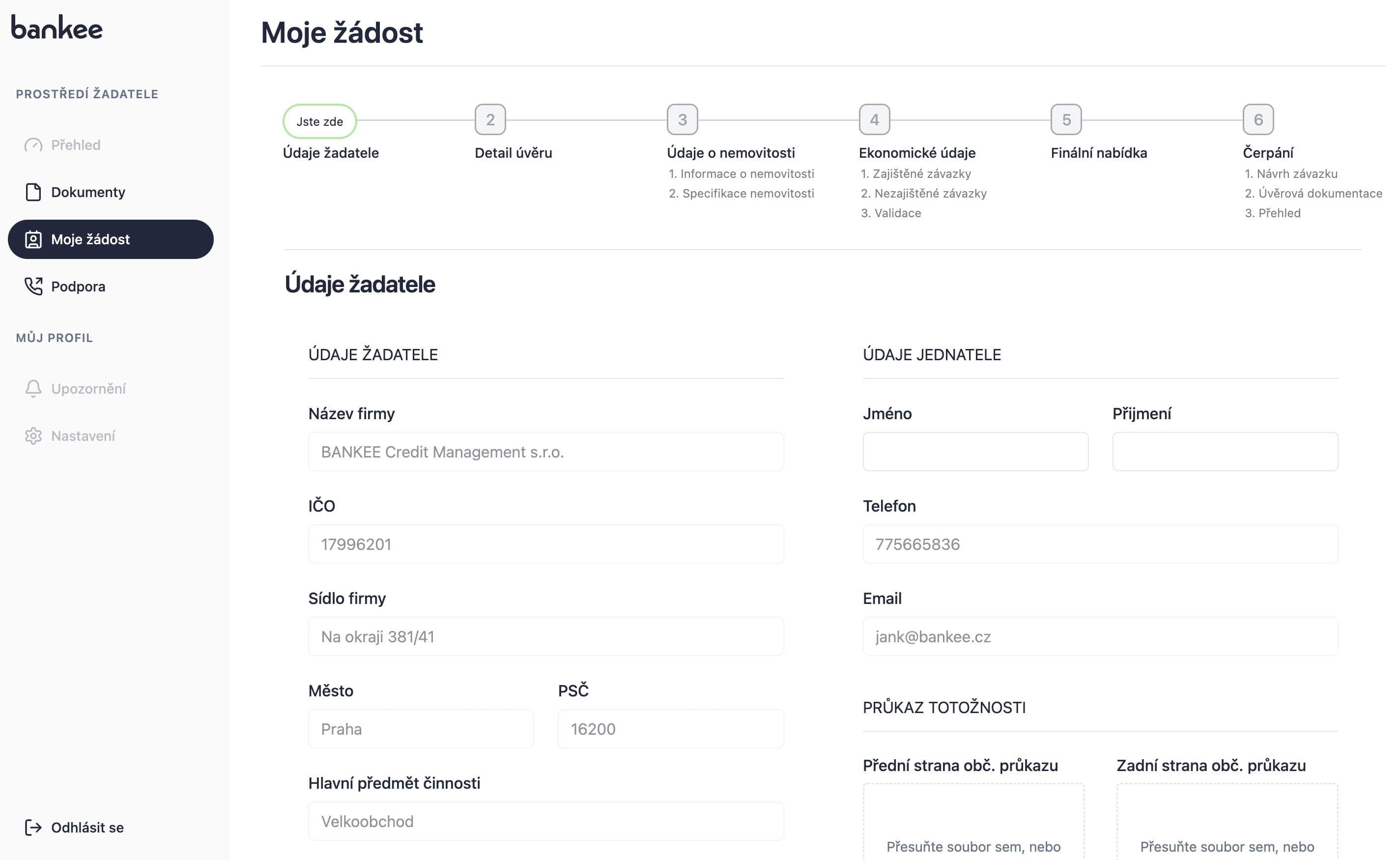Viewport: 1400px width, 860px height.
Task: Click the Nastavení gear icon
Action: click(x=33, y=436)
